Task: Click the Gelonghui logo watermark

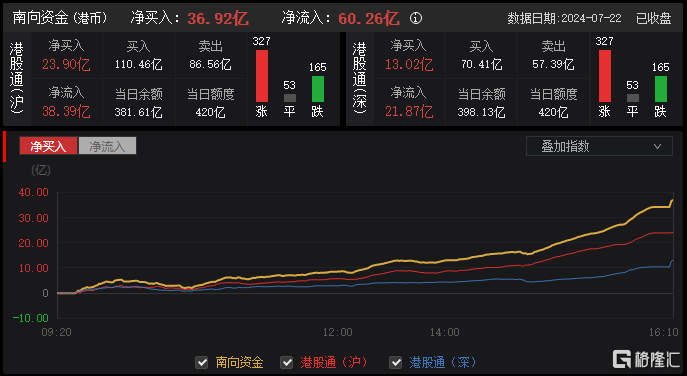Action: click(646, 359)
